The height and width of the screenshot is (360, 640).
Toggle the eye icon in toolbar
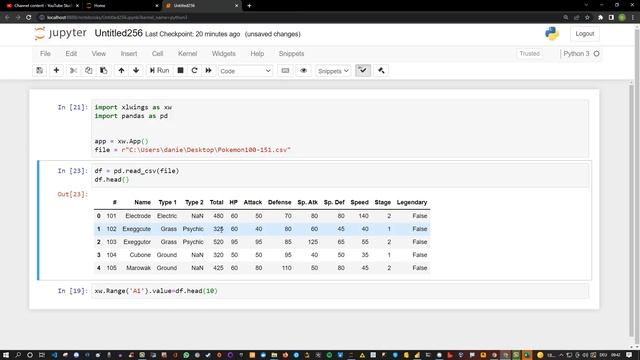pos(303,71)
